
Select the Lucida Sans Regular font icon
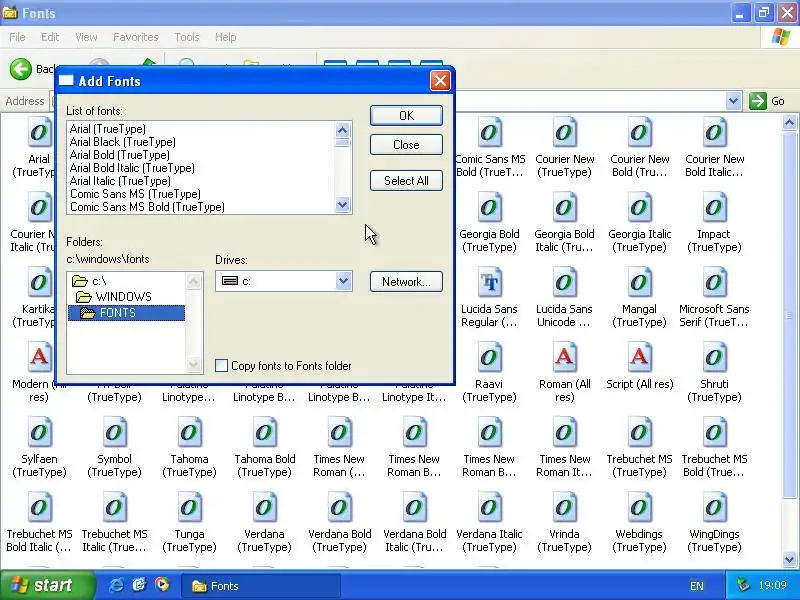[x=489, y=283]
